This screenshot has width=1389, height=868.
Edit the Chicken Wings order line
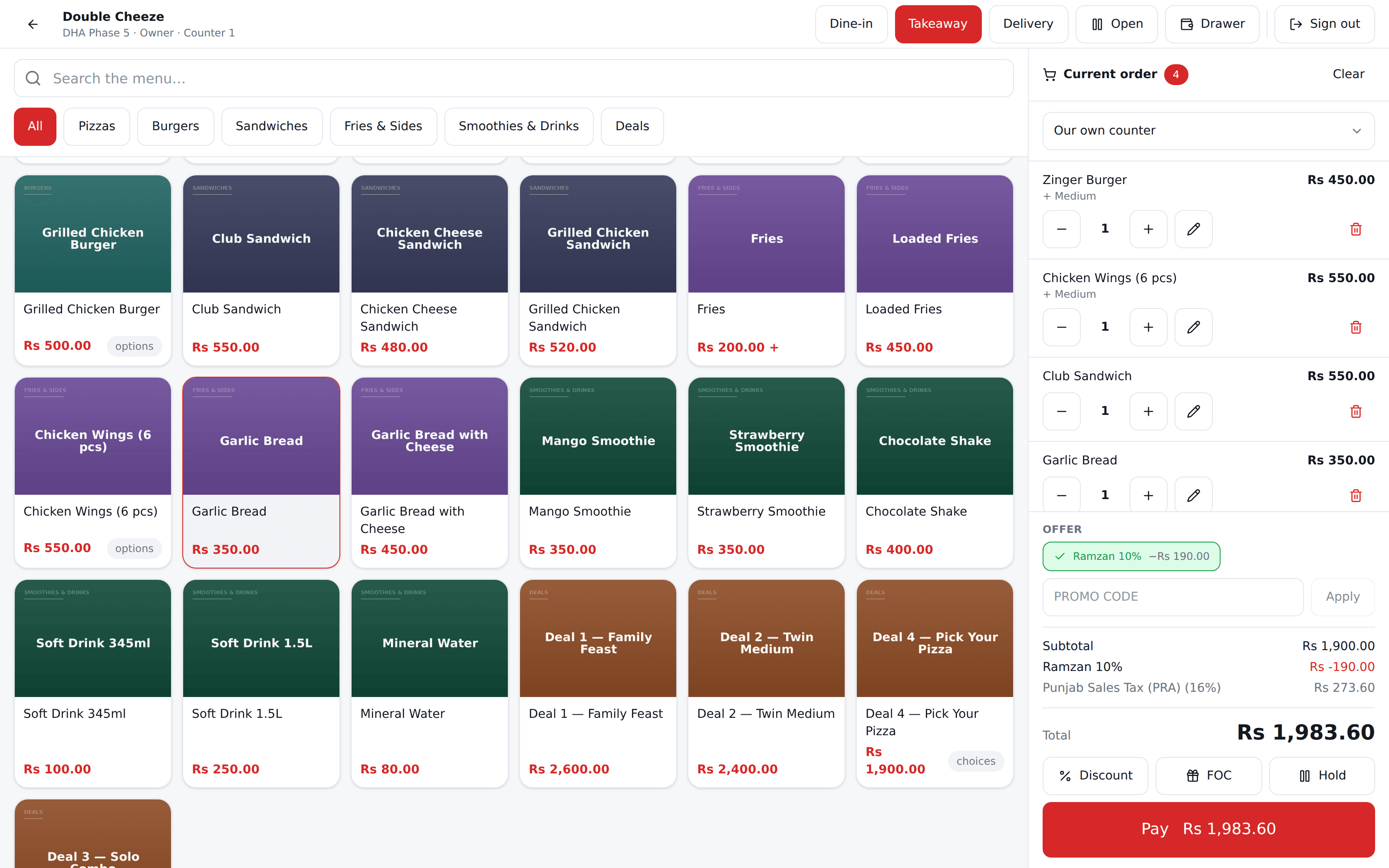[x=1193, y=327]
